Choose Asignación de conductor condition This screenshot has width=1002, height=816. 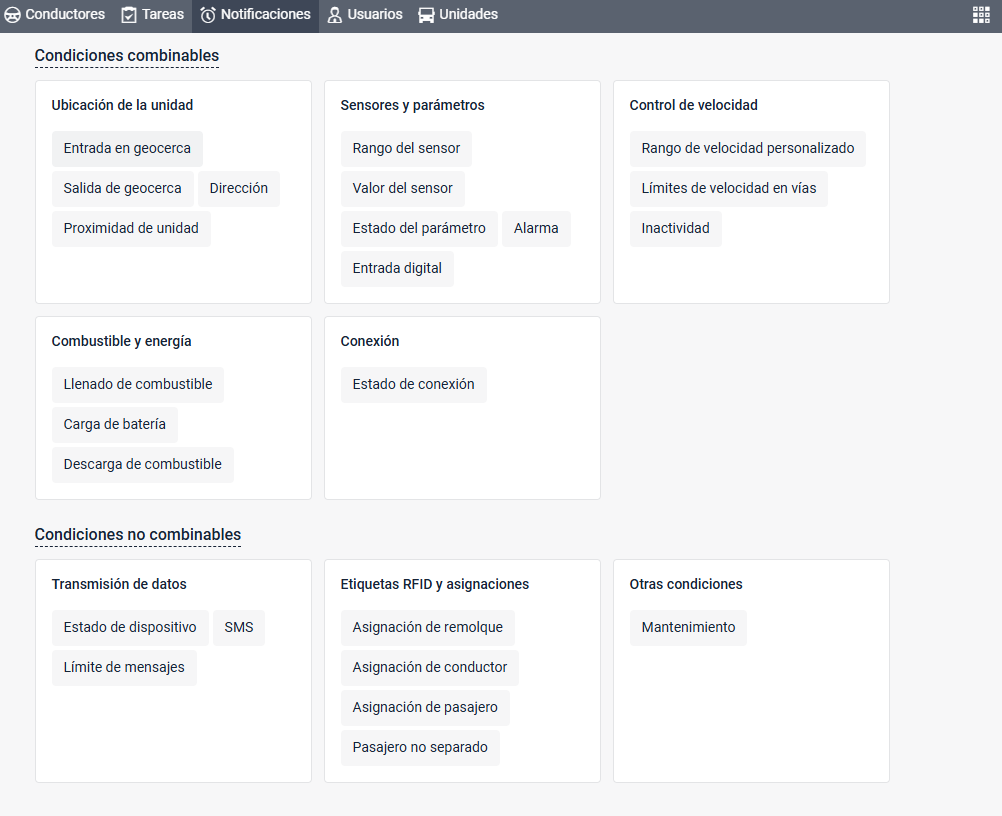click(430, 667)
